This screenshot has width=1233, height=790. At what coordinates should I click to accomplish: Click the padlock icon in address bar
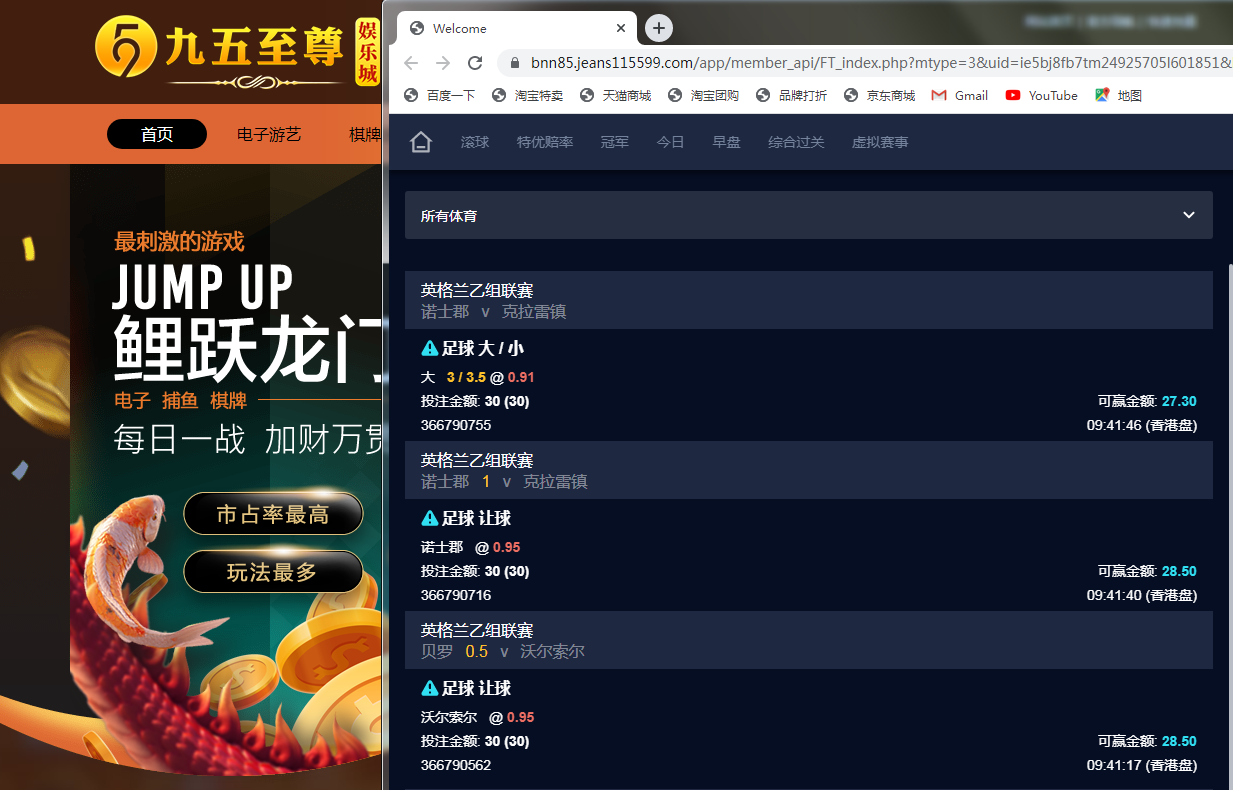515,63
